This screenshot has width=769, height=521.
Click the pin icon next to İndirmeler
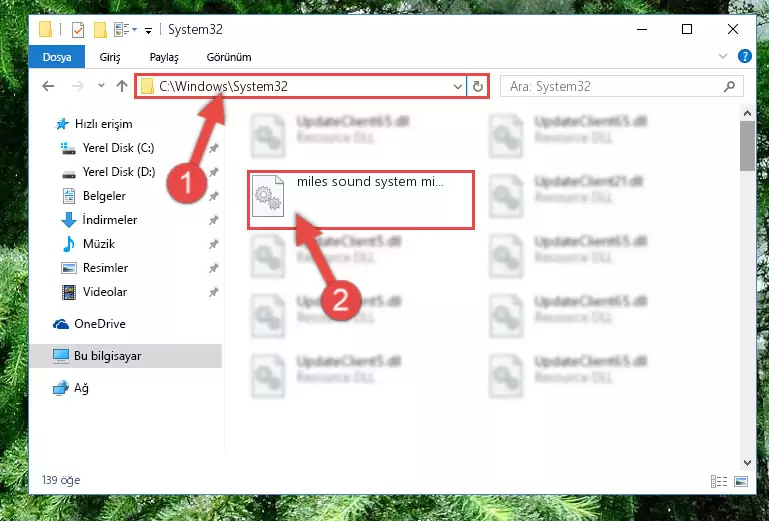coord(213,220)
